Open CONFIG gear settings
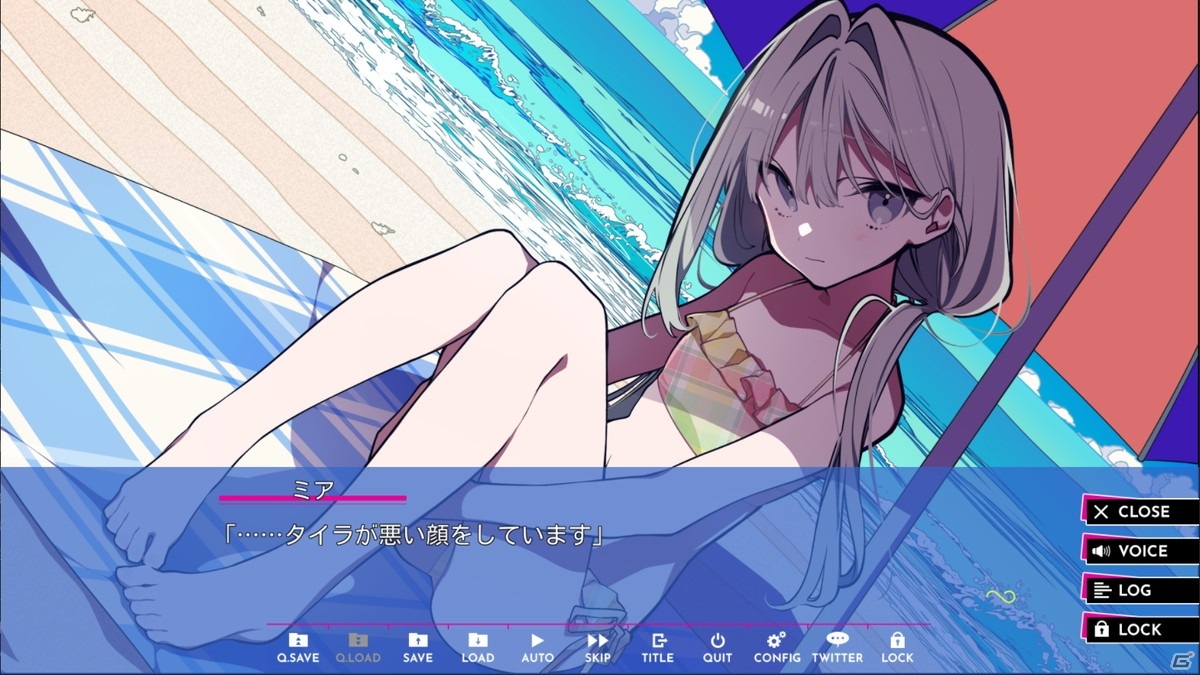Viewport: 1200px width, 675px height. [777, 648]
